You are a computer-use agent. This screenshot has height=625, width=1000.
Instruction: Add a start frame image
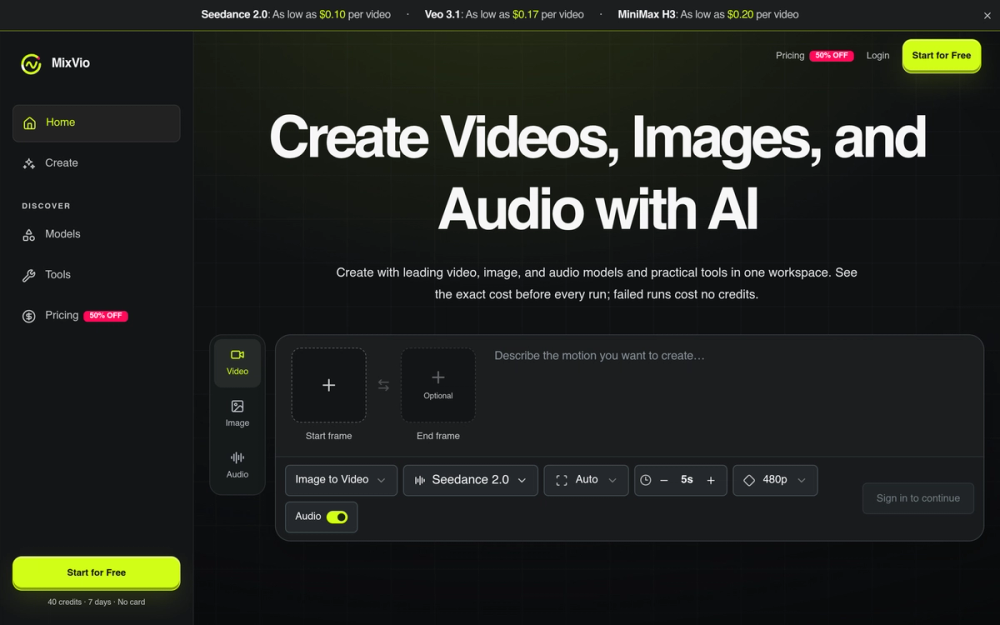pos(328,385)
